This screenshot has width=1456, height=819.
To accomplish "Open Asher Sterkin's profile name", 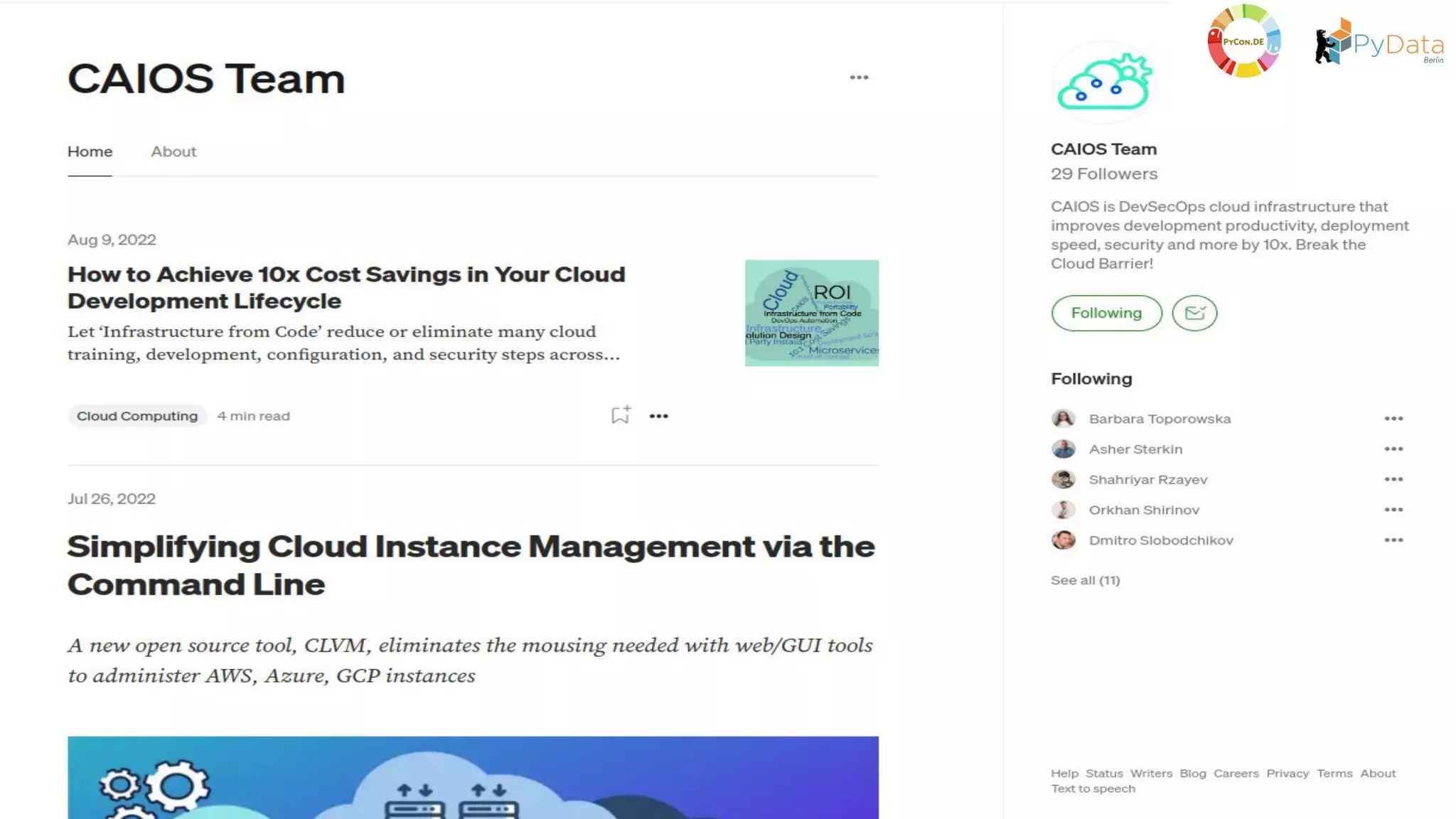I will [x=1135, y=449].
